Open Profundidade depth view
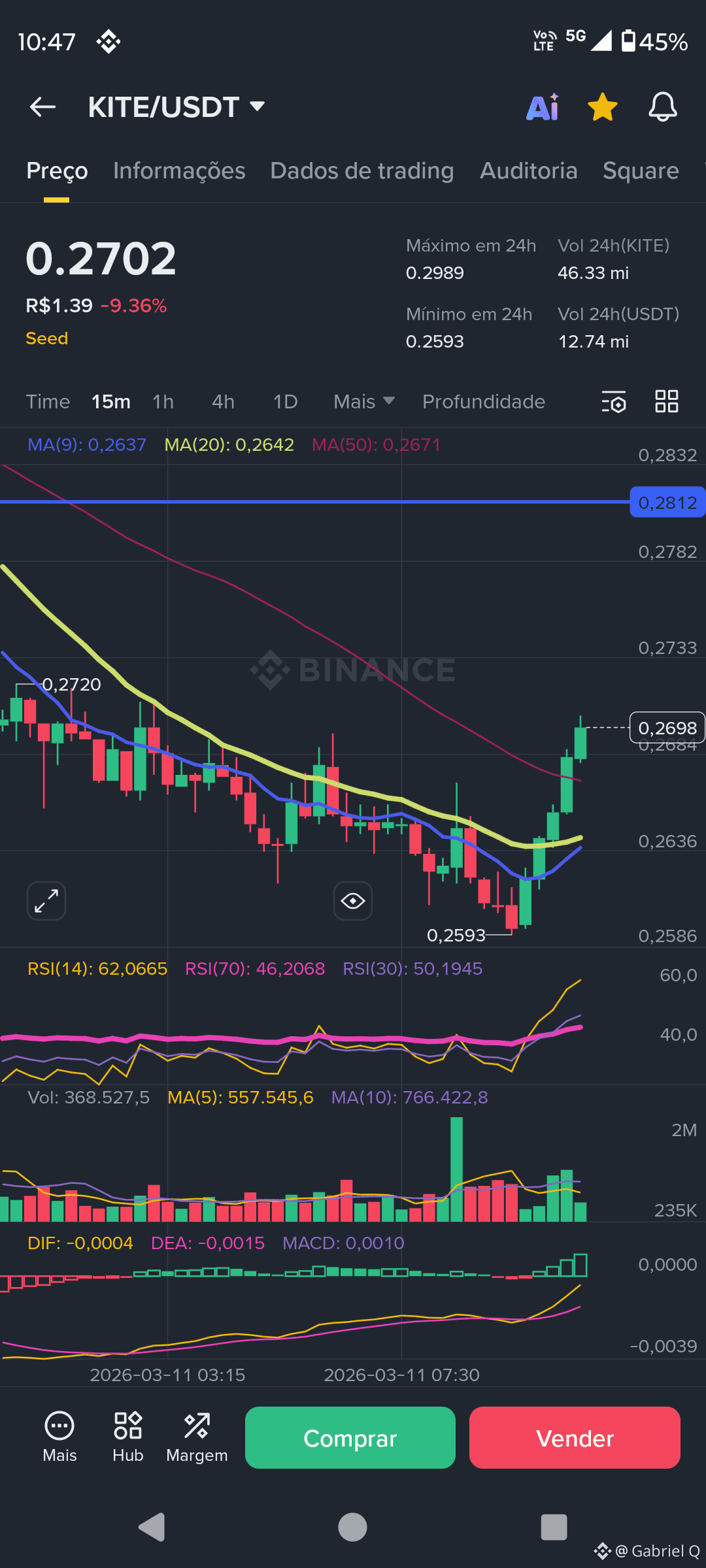 point(484,402)
